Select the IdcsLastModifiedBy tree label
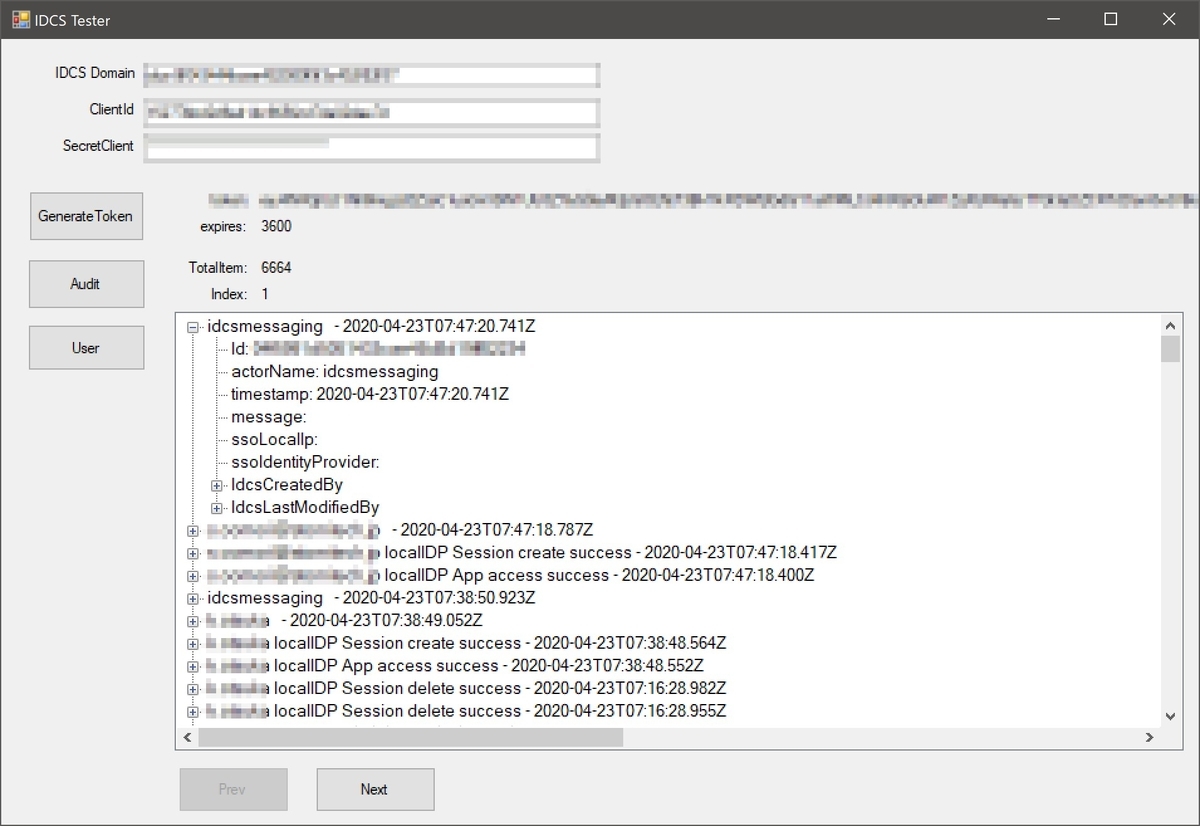 [x=305, y=508]
